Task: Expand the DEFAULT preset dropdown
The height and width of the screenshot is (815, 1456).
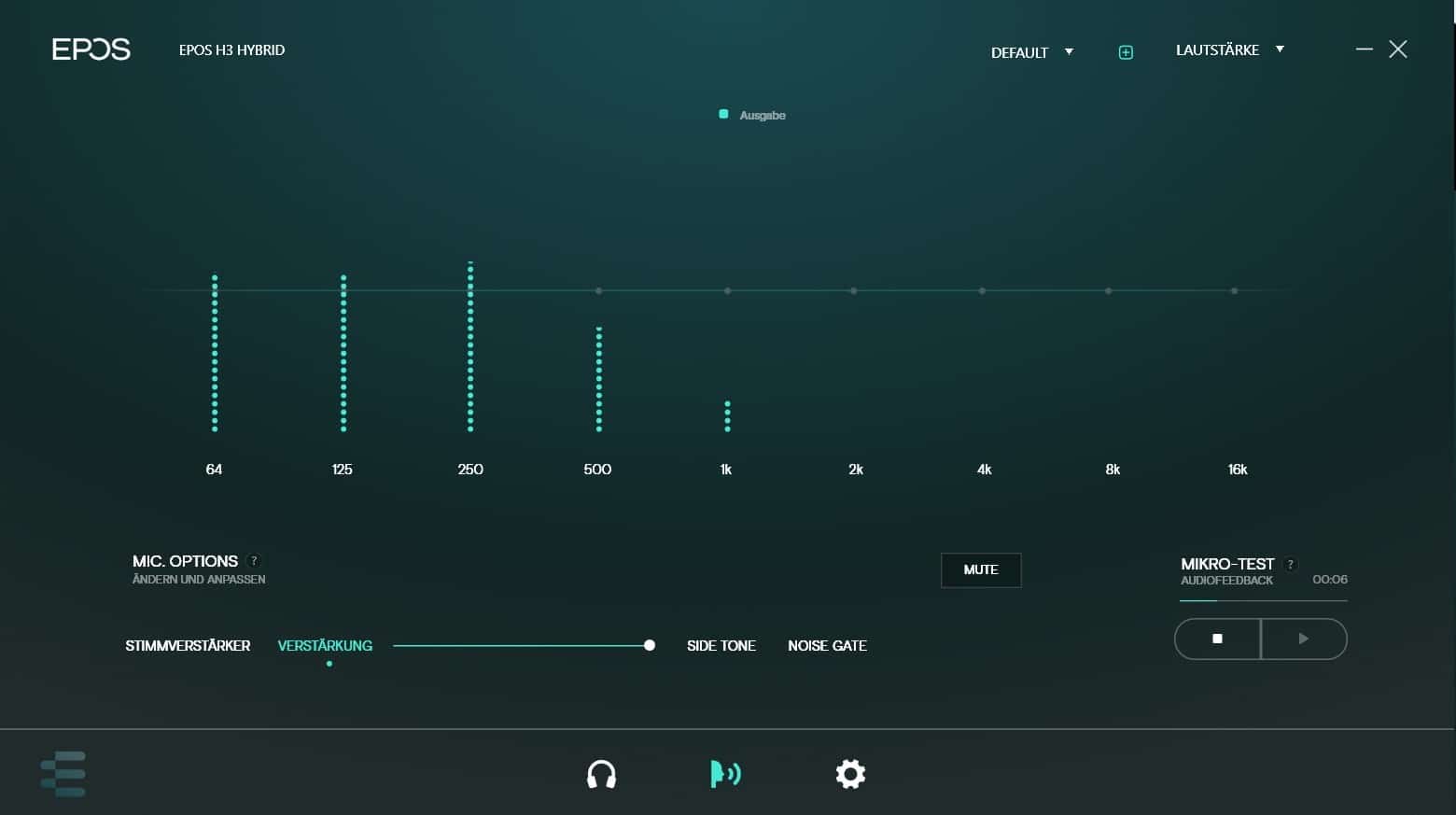Action: click(1032, 52)
